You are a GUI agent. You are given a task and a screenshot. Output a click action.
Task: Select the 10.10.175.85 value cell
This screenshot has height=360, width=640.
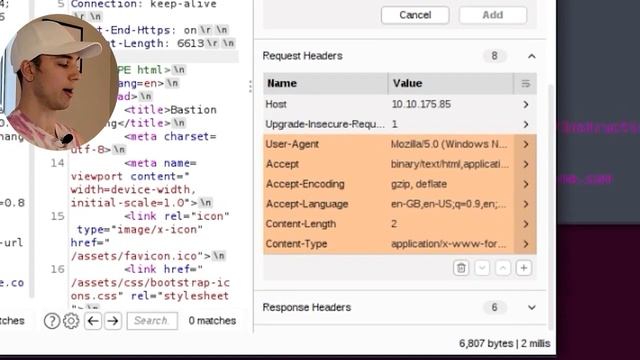point(421,104)
